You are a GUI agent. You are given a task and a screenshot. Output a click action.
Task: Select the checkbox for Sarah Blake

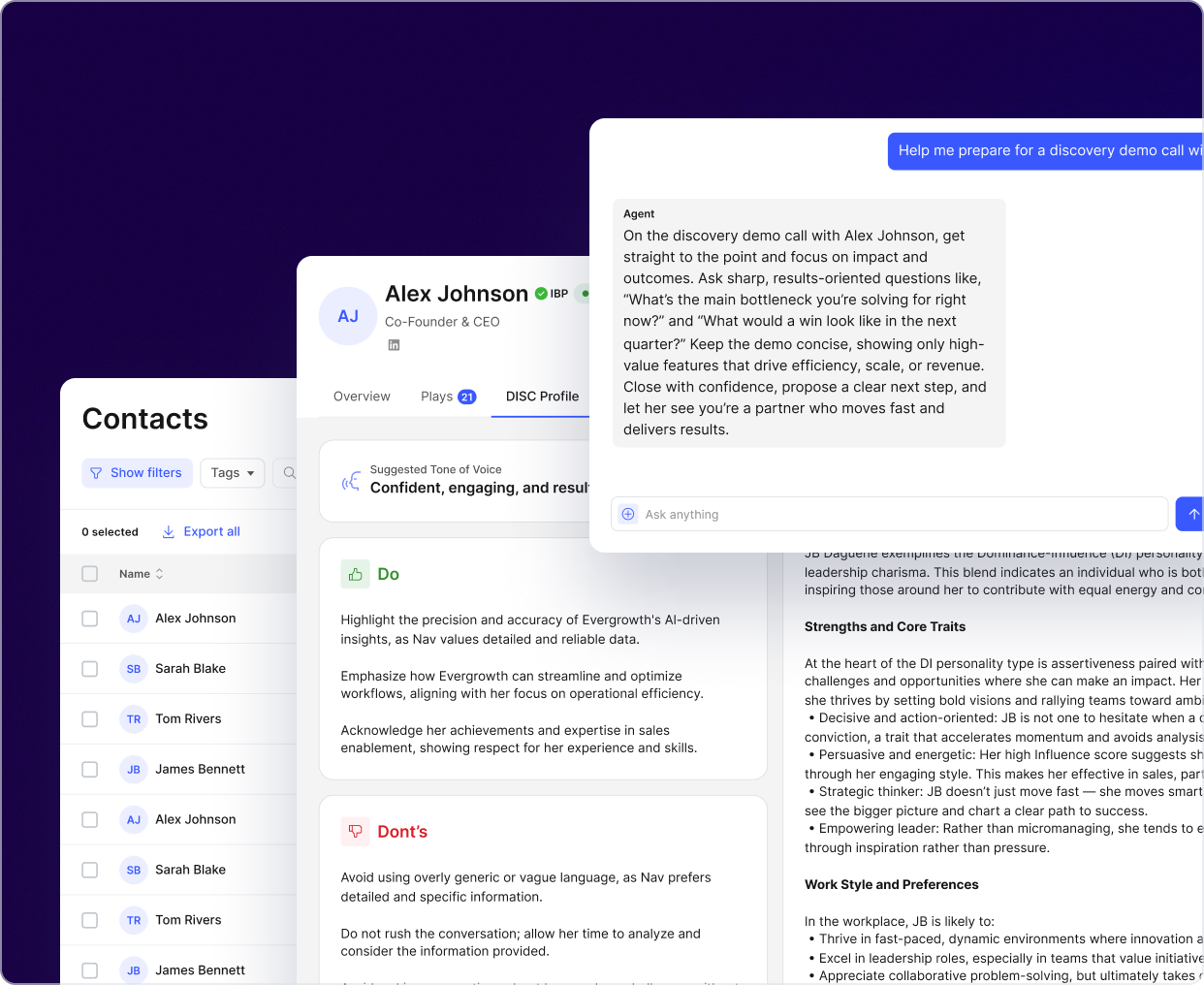(x=89, y=668)
